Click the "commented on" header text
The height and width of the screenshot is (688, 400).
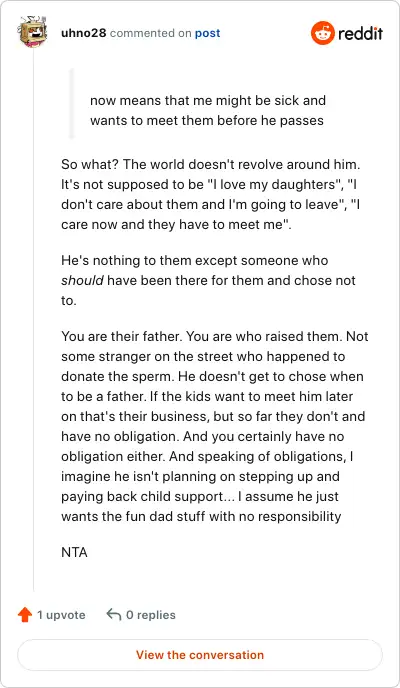pyautogui.click(x=150, y=33)
